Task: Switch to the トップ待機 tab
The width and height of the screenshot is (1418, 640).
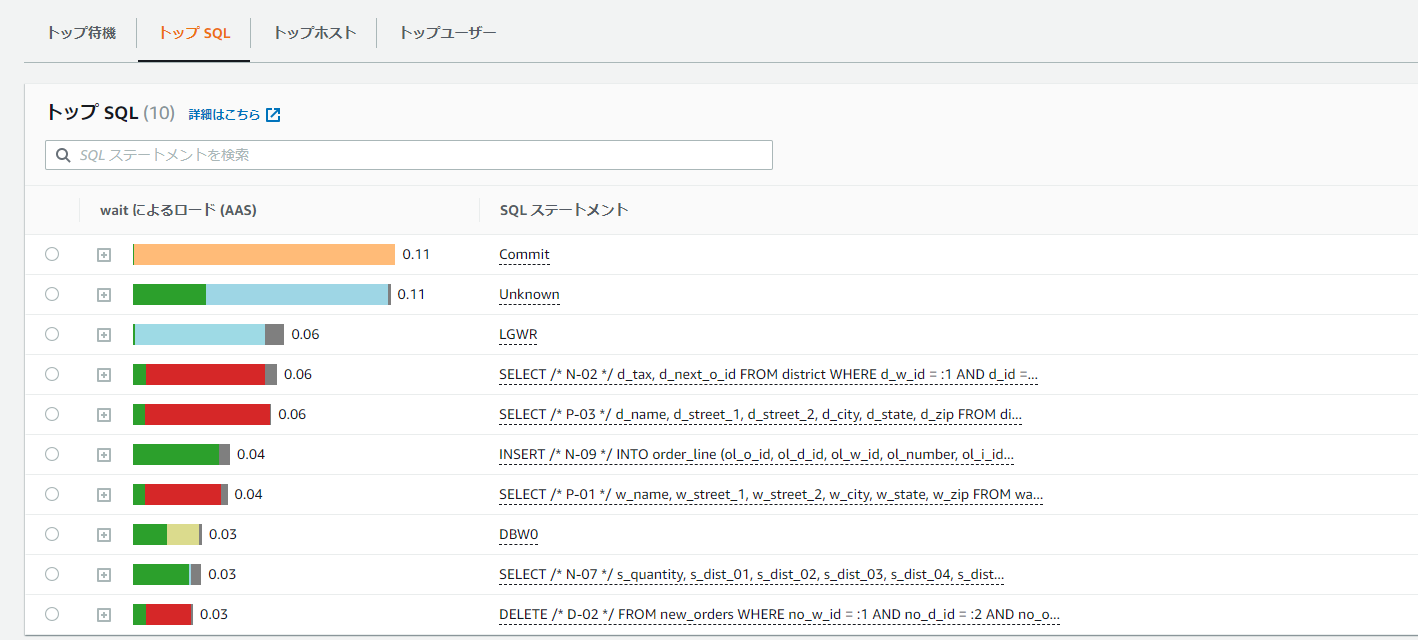Action: pos(81,33)
